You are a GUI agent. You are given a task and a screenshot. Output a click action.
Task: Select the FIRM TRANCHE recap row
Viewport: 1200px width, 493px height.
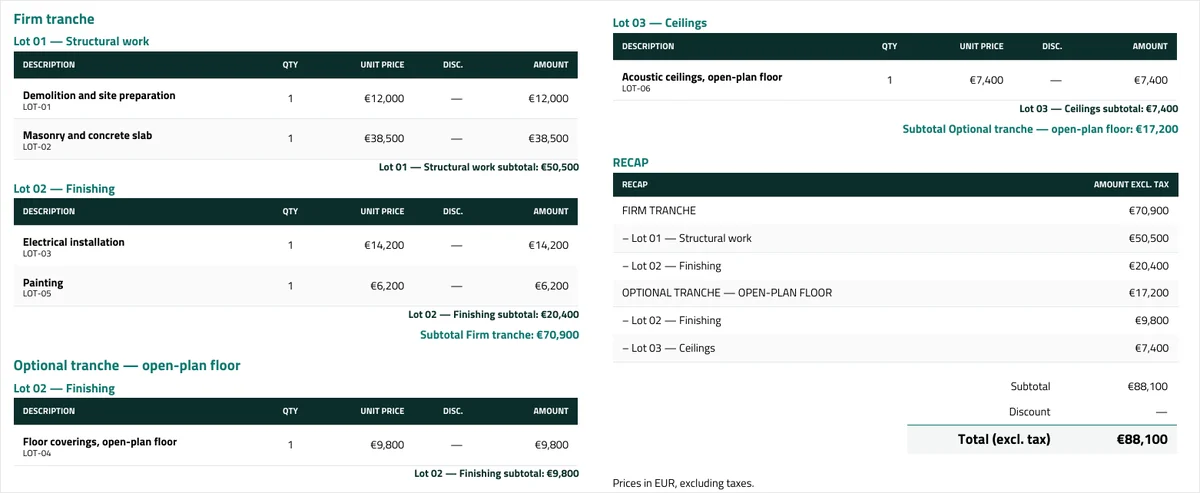[895, 211]
